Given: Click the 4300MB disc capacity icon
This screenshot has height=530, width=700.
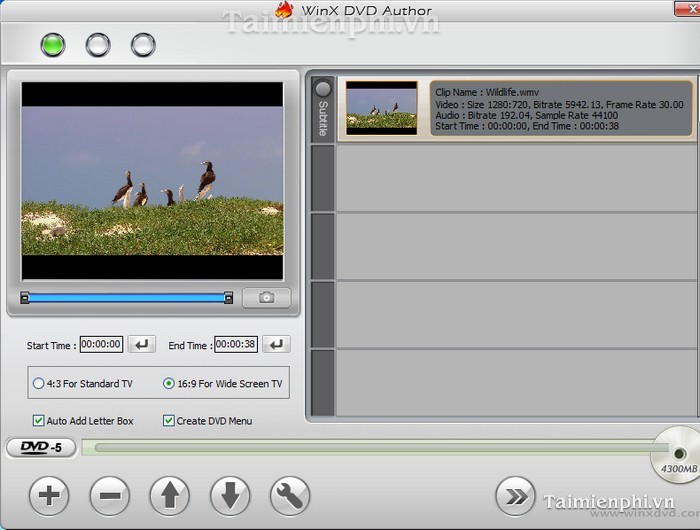Looking at the screenshot, I should coord(676,455).
